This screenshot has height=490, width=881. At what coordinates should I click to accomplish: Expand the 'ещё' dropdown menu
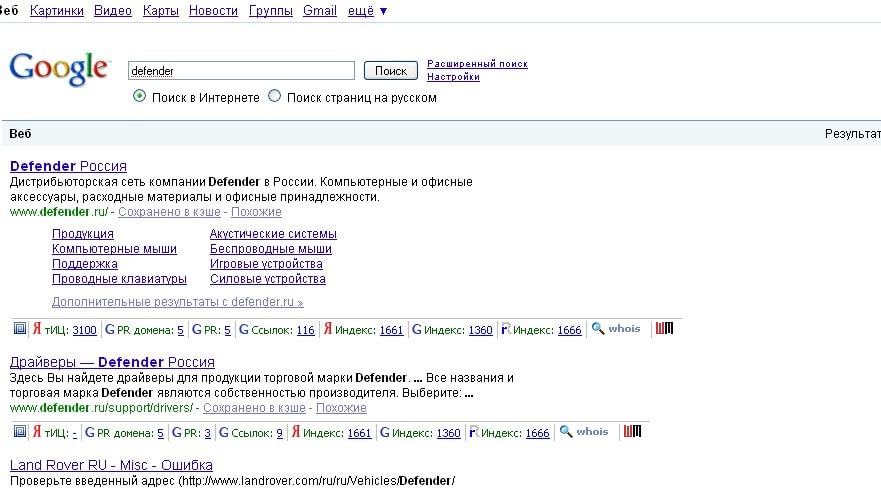tap(368, 11)
